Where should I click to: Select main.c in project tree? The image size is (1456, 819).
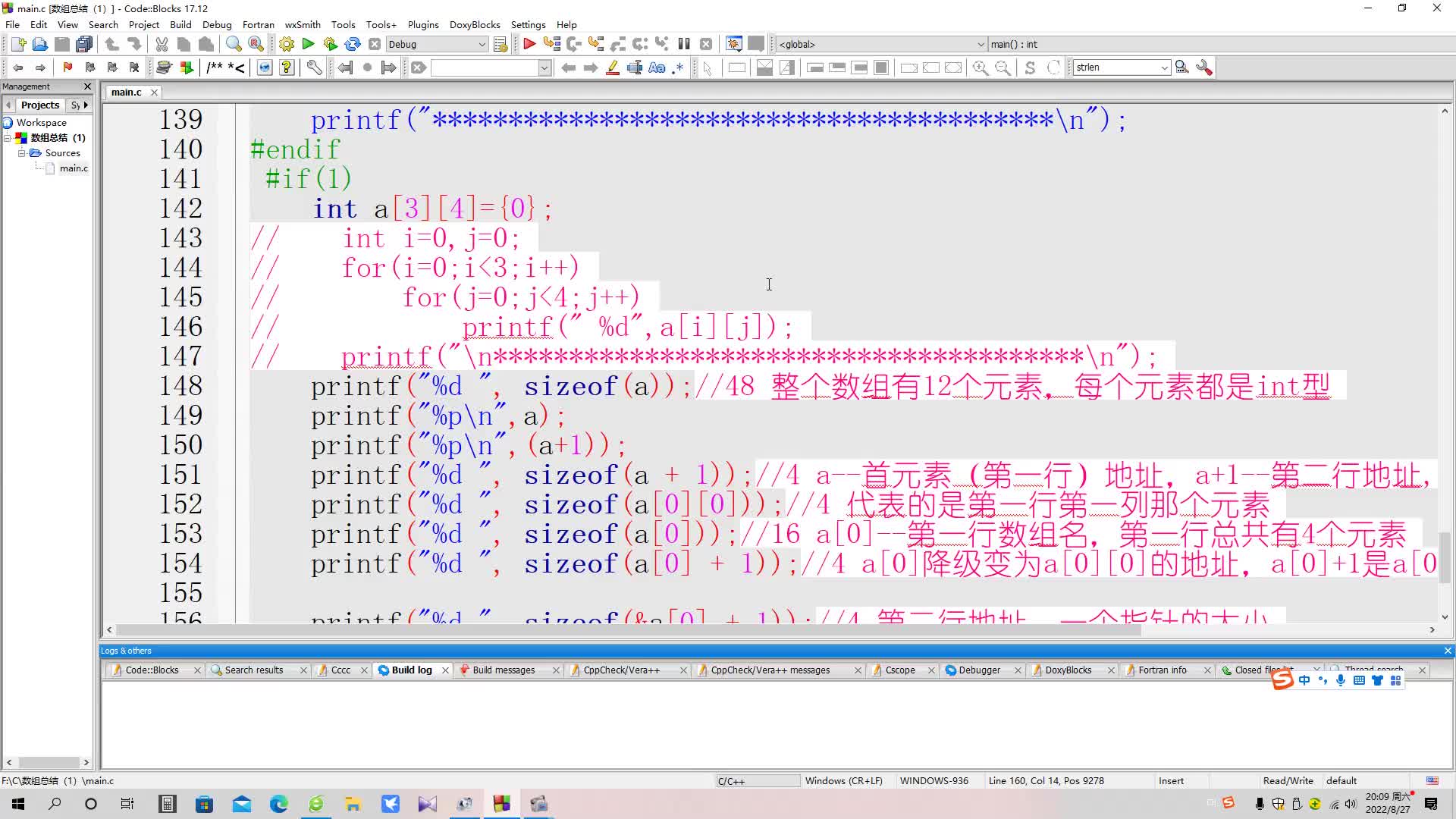[x=74, y=168]
